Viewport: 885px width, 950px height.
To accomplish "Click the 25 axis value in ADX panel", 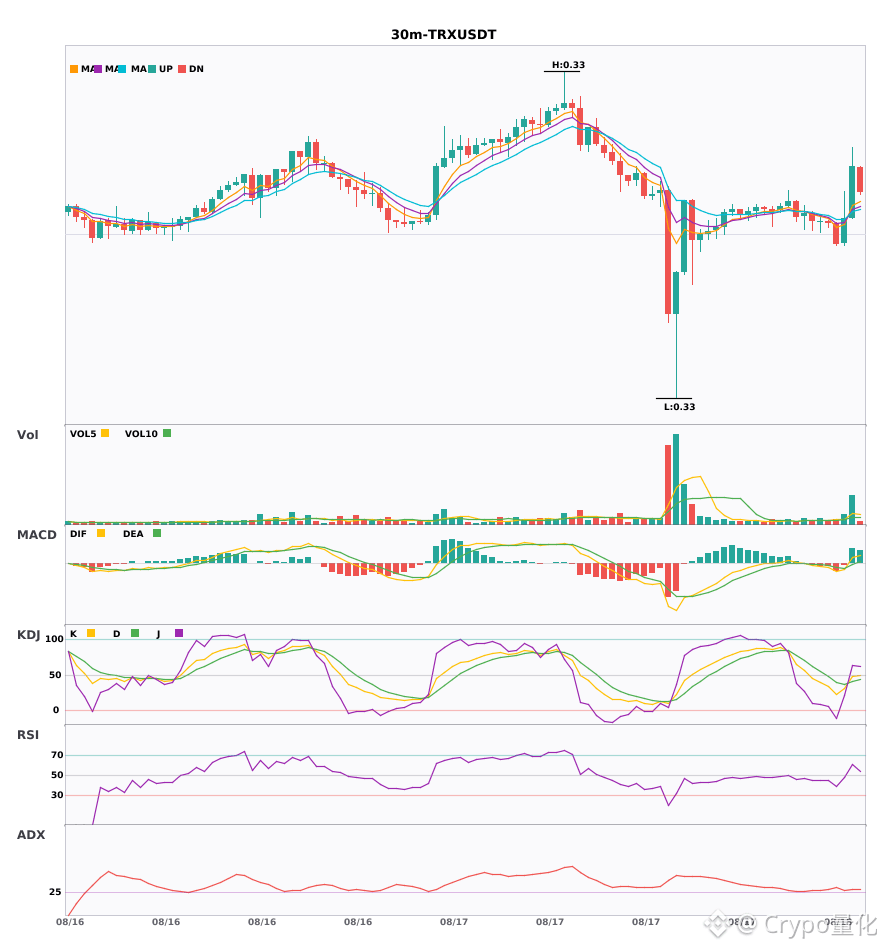I will pyautogui.click(x=55, y=892).
